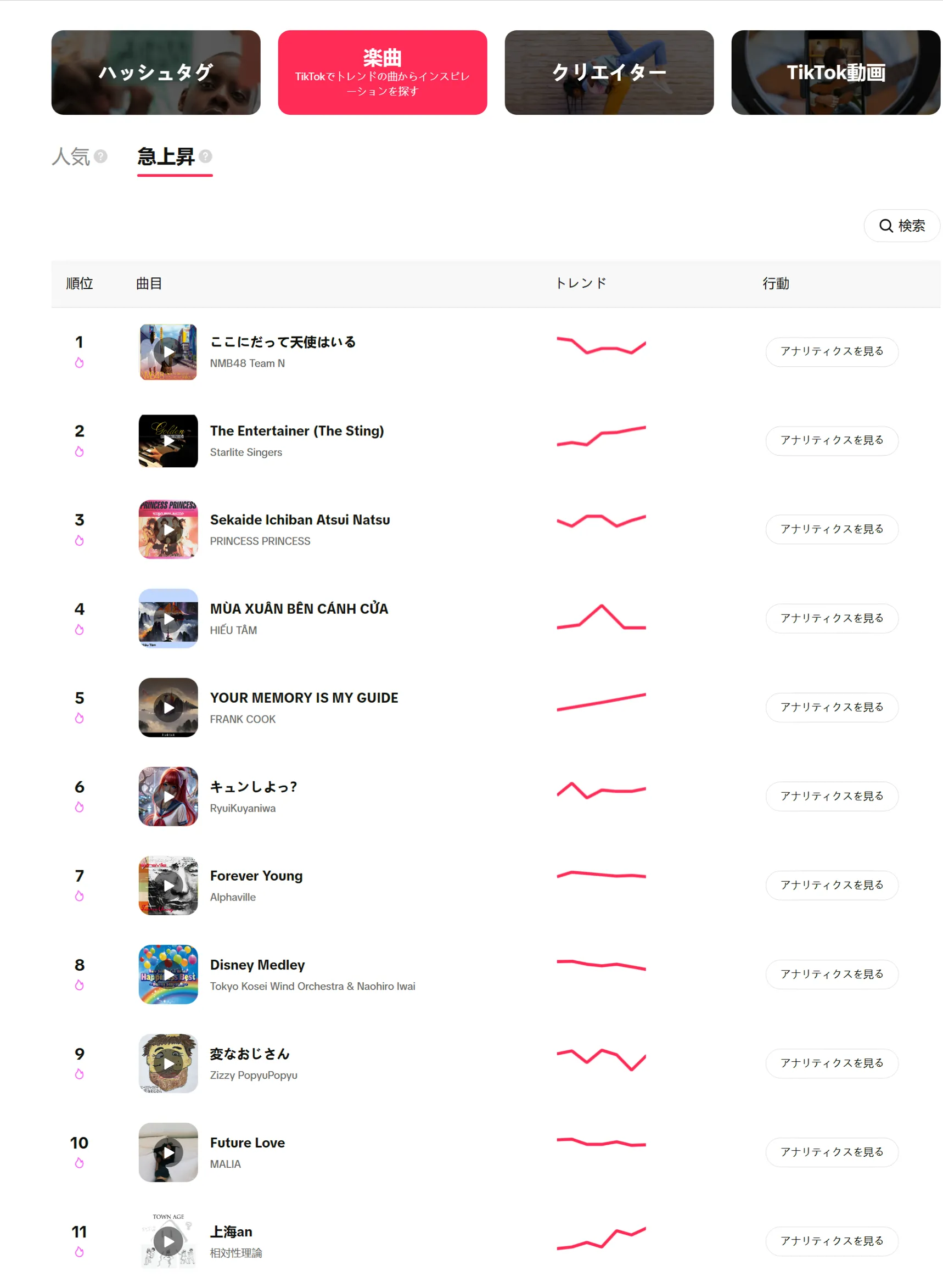View analytics for YOUR MEMORY IS MY GUIDE
The height and width of the screenshot is (1288, 943).
coord(832,707)
